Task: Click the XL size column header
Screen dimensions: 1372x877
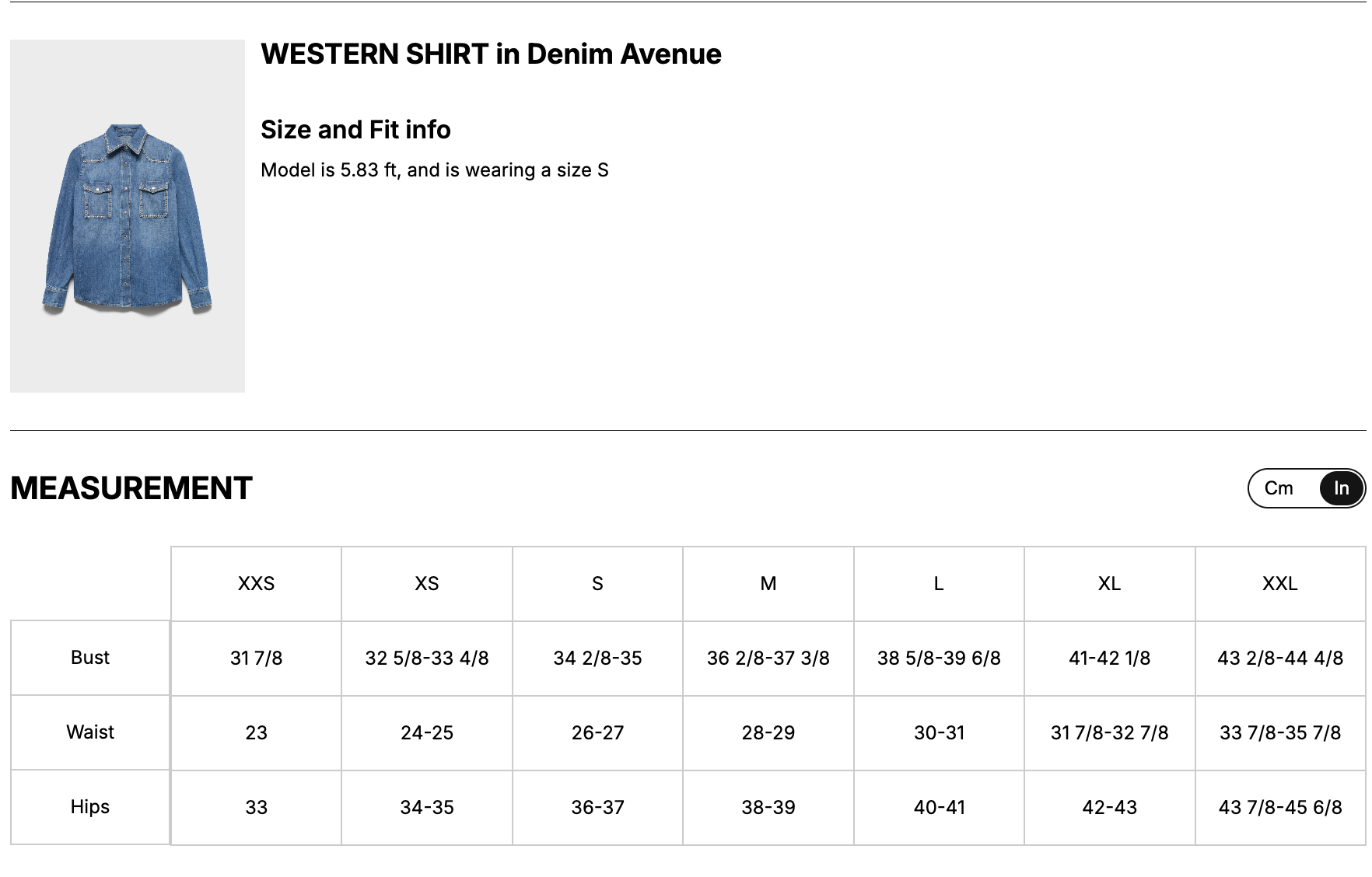Action: (x=1110, y=584)
